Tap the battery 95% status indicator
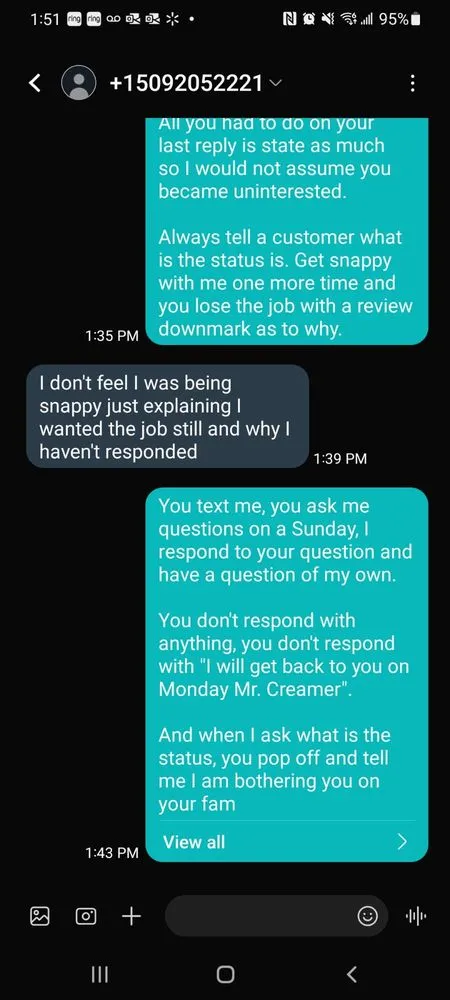Screen dimensions: 450x1000 click(x=400, y=19)
